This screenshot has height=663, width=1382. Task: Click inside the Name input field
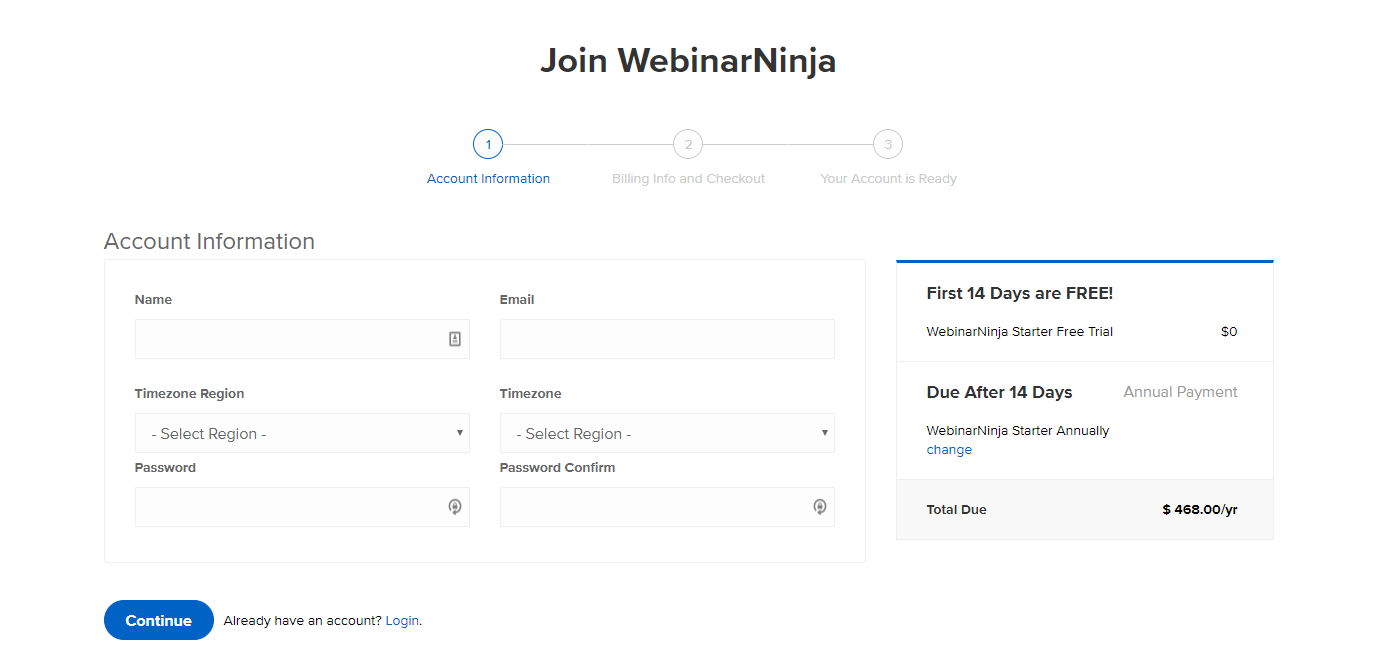pos(290,339)
